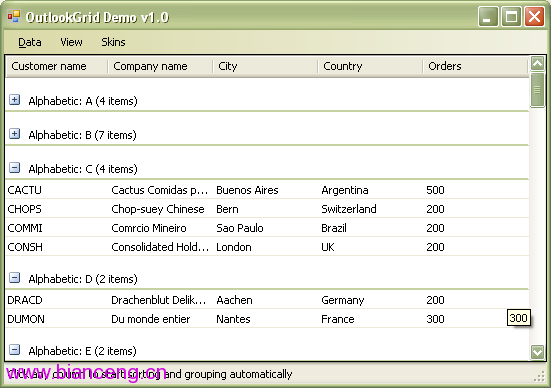Click the 300 orders cell for DUMON
The width and height of the screenshot is (551, 388).
tap(477, 319)
